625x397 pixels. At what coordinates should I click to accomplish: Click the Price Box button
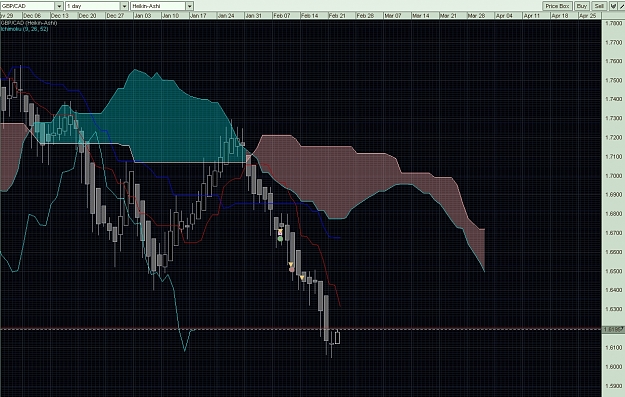(557, 6)
